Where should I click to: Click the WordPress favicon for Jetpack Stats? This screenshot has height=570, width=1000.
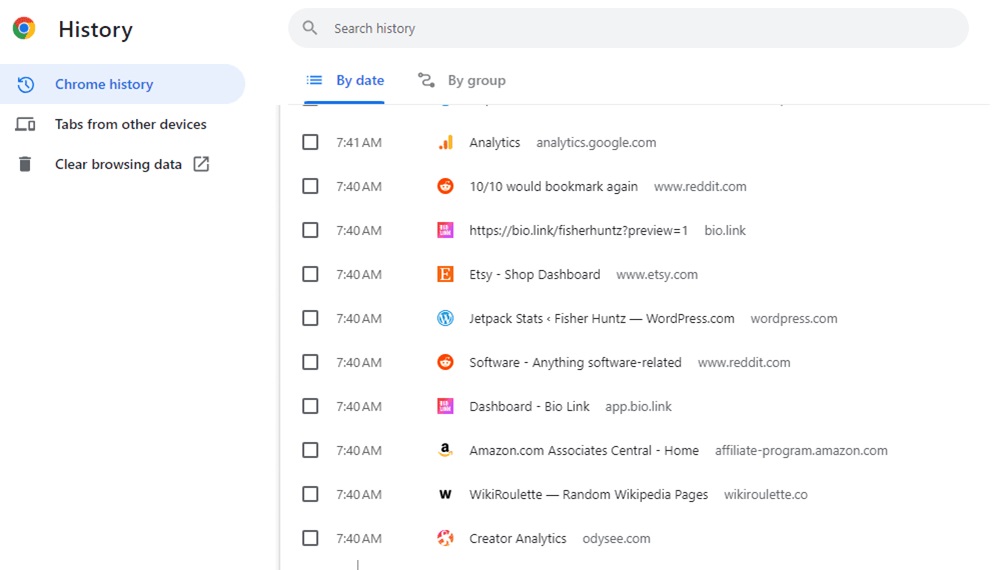pyautogui.click(x=445, y=319)
